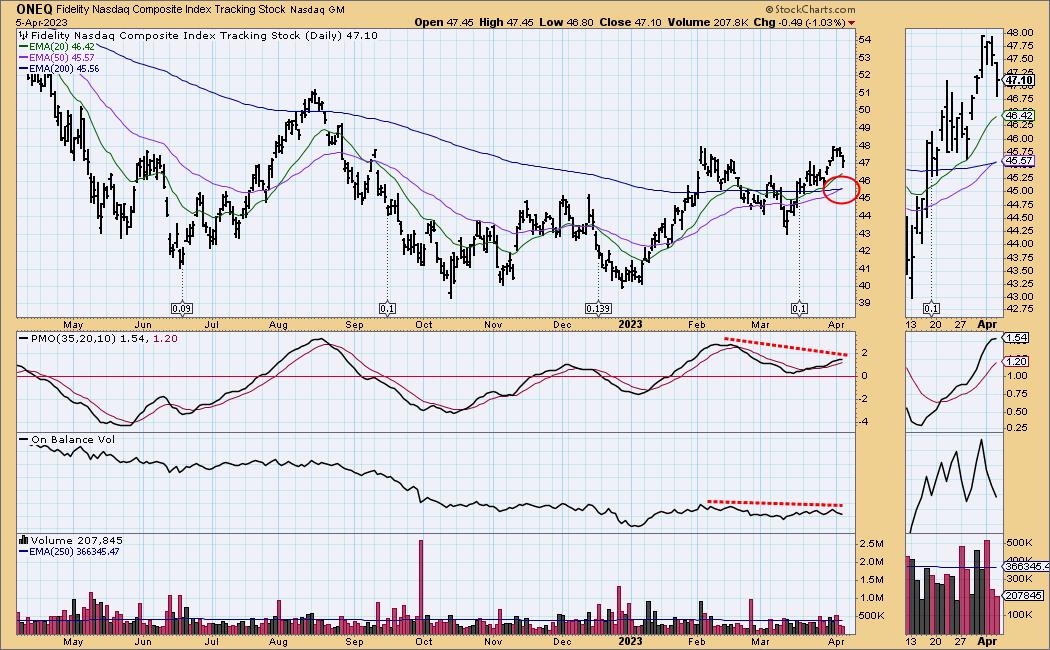This screenshot has width=1050, height=650.
Task: Click the price bars icon beside daily legend title
Action: [23, 35]
